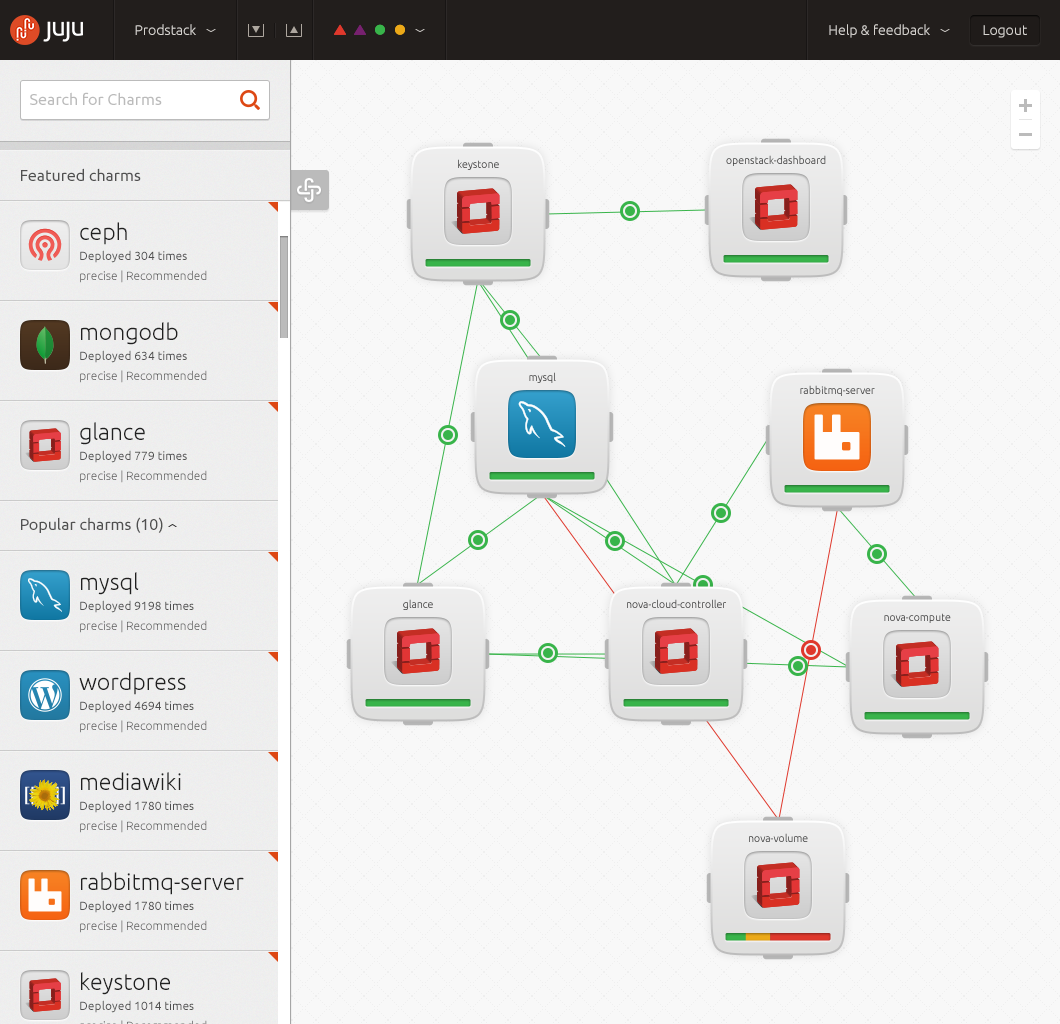Open the ceph charm in sidebar
Image resolution: width=1060 pixels, height=1024 pixels.
(139, 251)
